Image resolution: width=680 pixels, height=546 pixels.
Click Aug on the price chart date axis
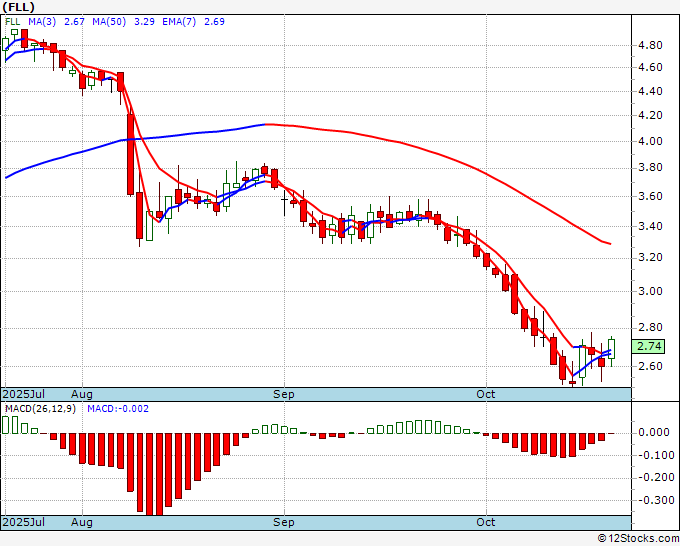pos(82,394)
